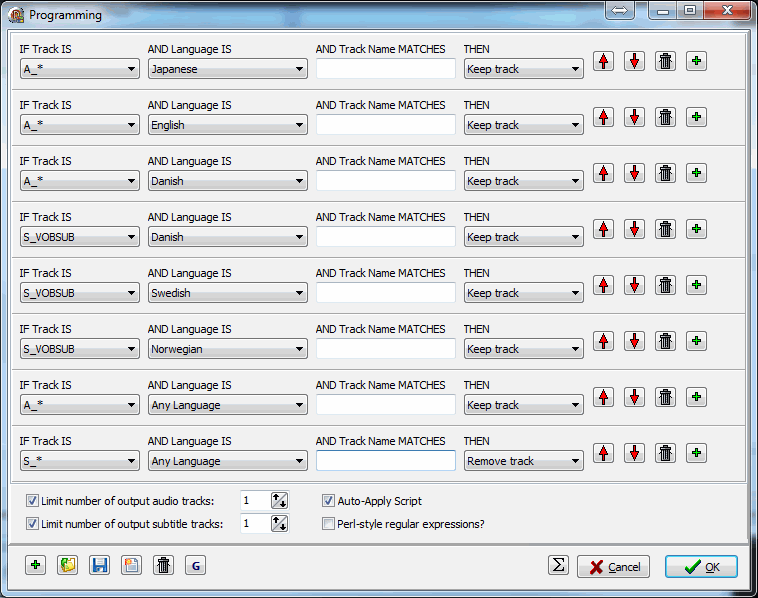Image resolution: width=758 pixels, height=598 pixels.
Task: Delete the A_* Danish rule
Action: pyautogui.click(x=665, y=173)
